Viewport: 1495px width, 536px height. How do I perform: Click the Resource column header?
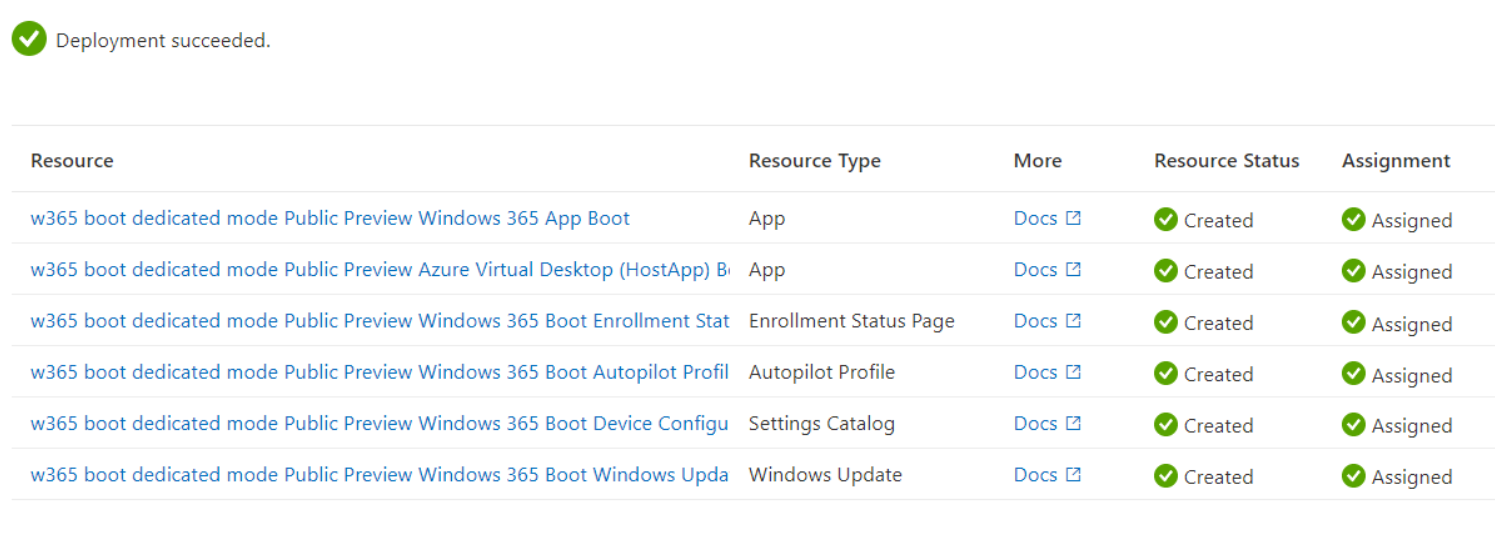tap(72, 161)
